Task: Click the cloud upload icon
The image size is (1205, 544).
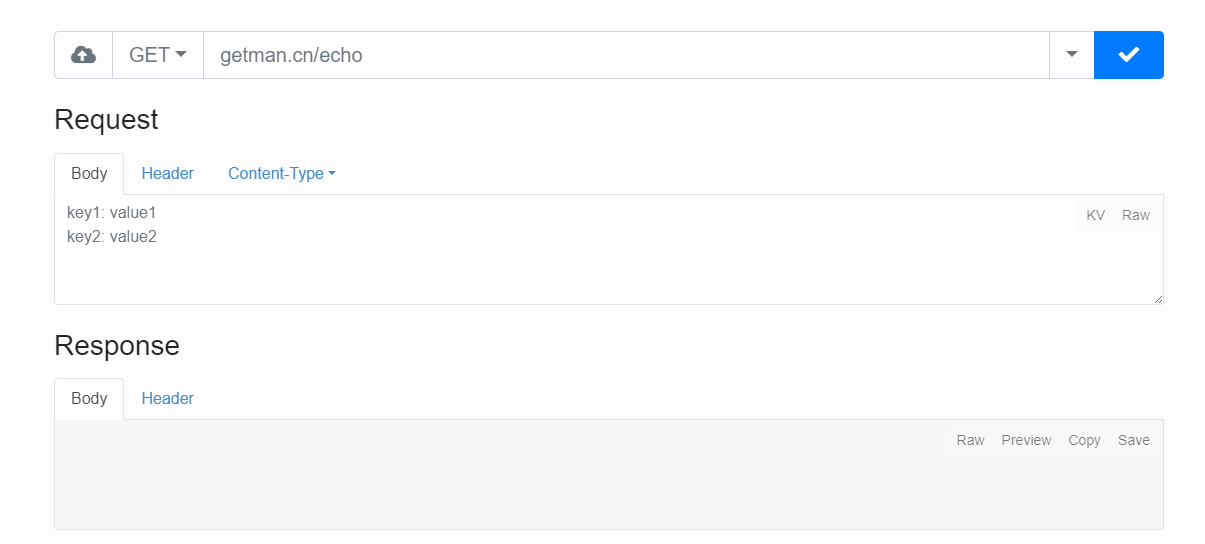Action: [83, 55]
